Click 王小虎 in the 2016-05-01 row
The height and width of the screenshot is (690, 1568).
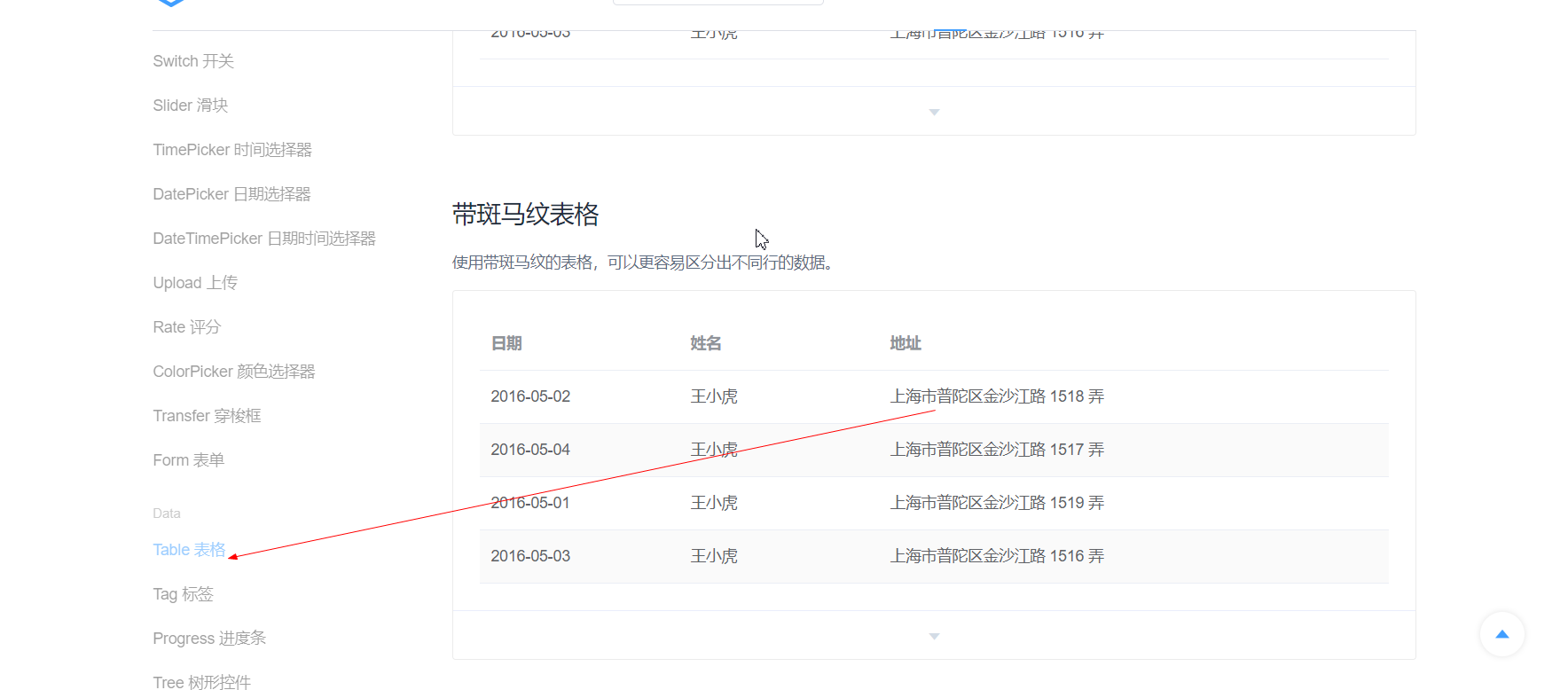(x=714, y=503)
